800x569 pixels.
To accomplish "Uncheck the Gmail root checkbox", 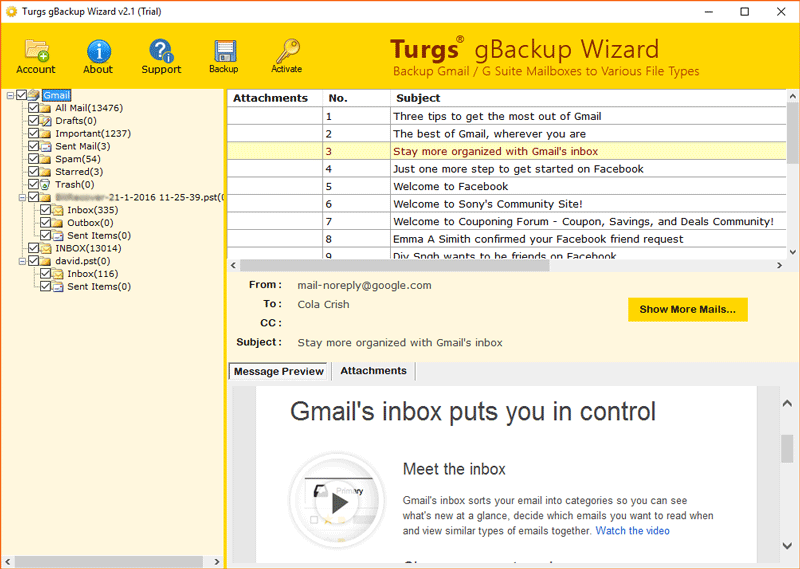I will pos(21,95).
